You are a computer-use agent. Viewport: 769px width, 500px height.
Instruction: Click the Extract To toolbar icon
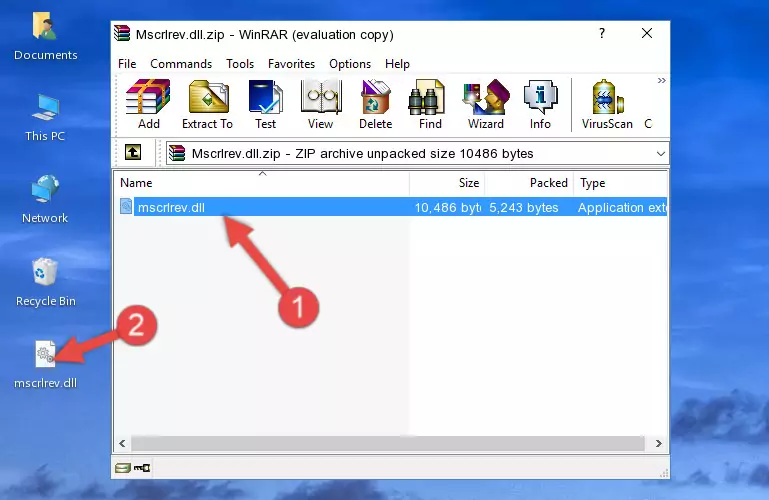[x=207, y=104]
